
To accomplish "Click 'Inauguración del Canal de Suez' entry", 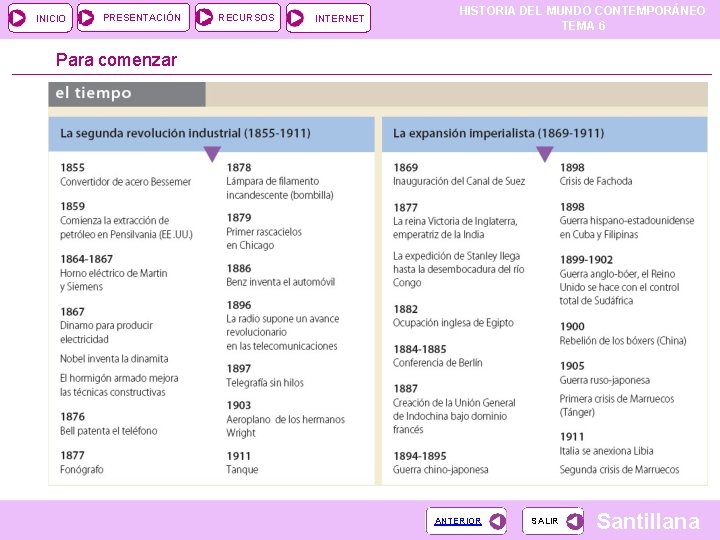I will tap(459, 181).
